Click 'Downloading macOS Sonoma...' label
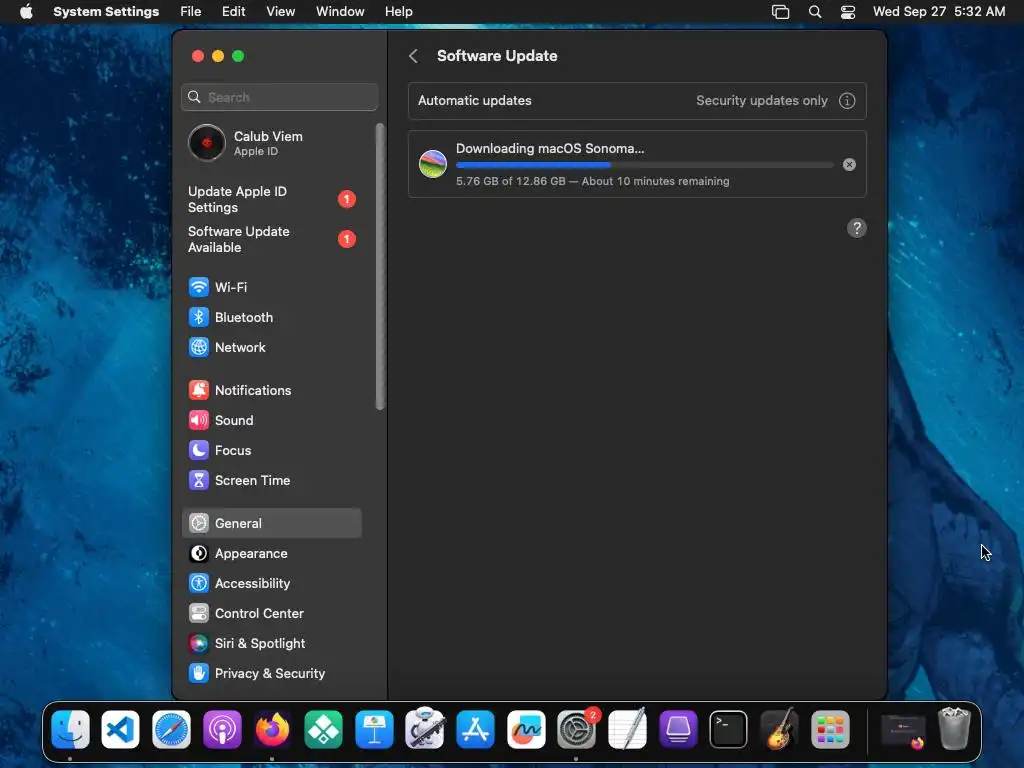 550,148
